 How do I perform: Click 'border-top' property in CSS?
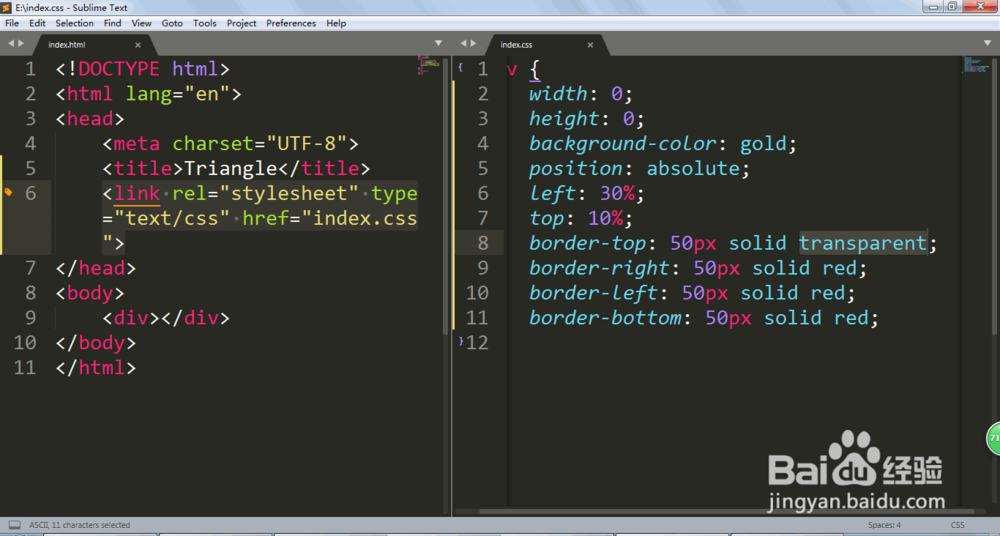click(588, 242)
